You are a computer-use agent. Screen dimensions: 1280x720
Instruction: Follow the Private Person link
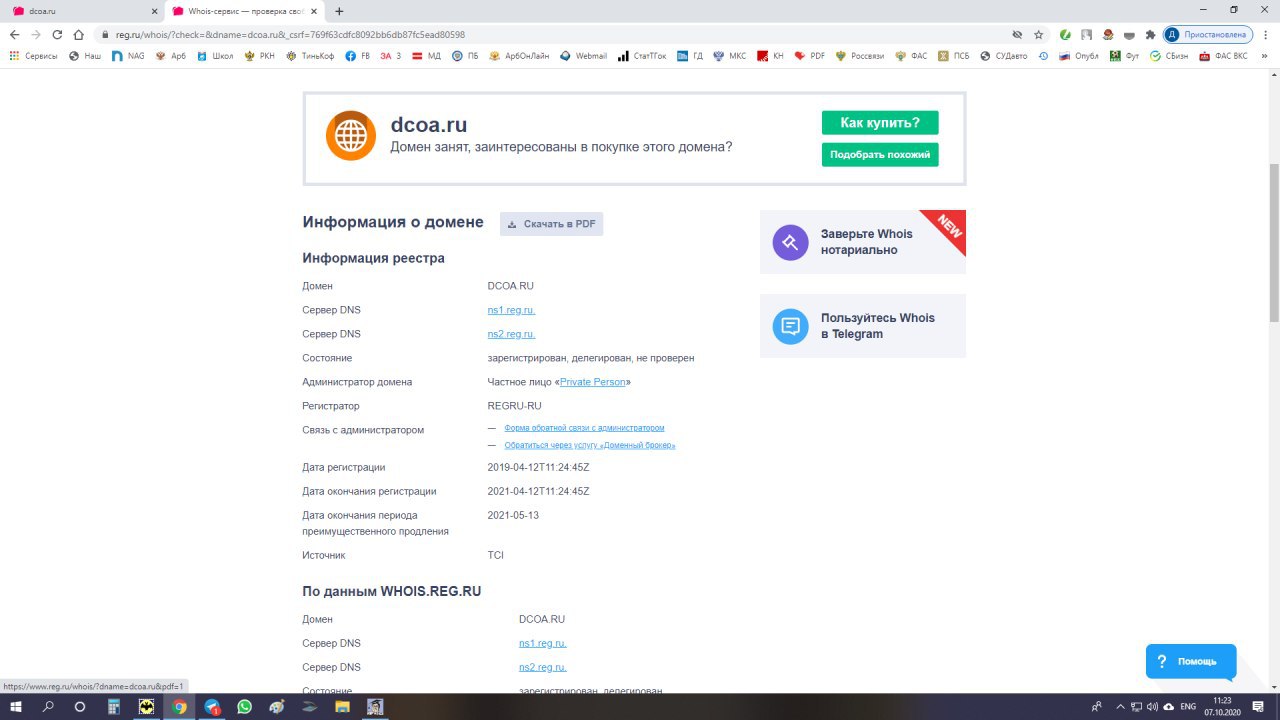(593, 382)
